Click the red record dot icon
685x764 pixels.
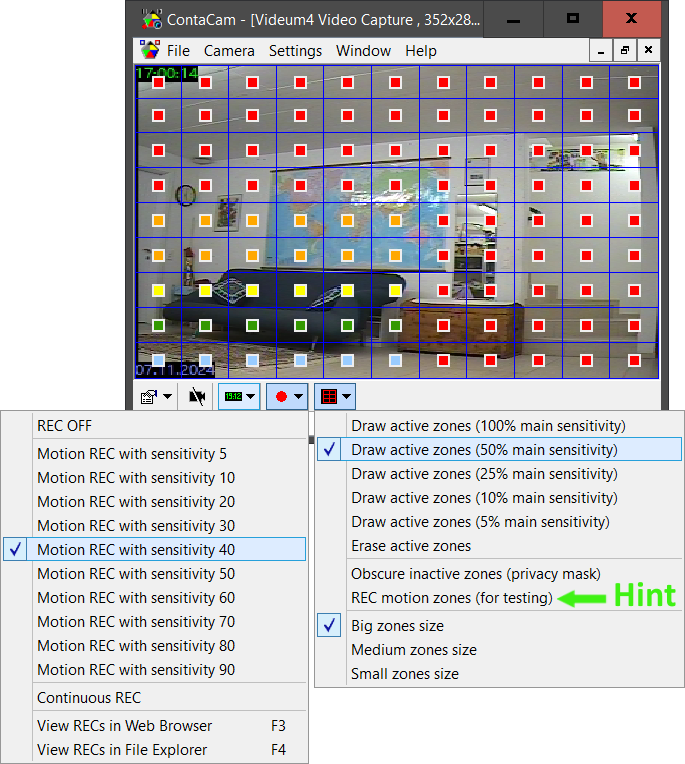point(281,397)
